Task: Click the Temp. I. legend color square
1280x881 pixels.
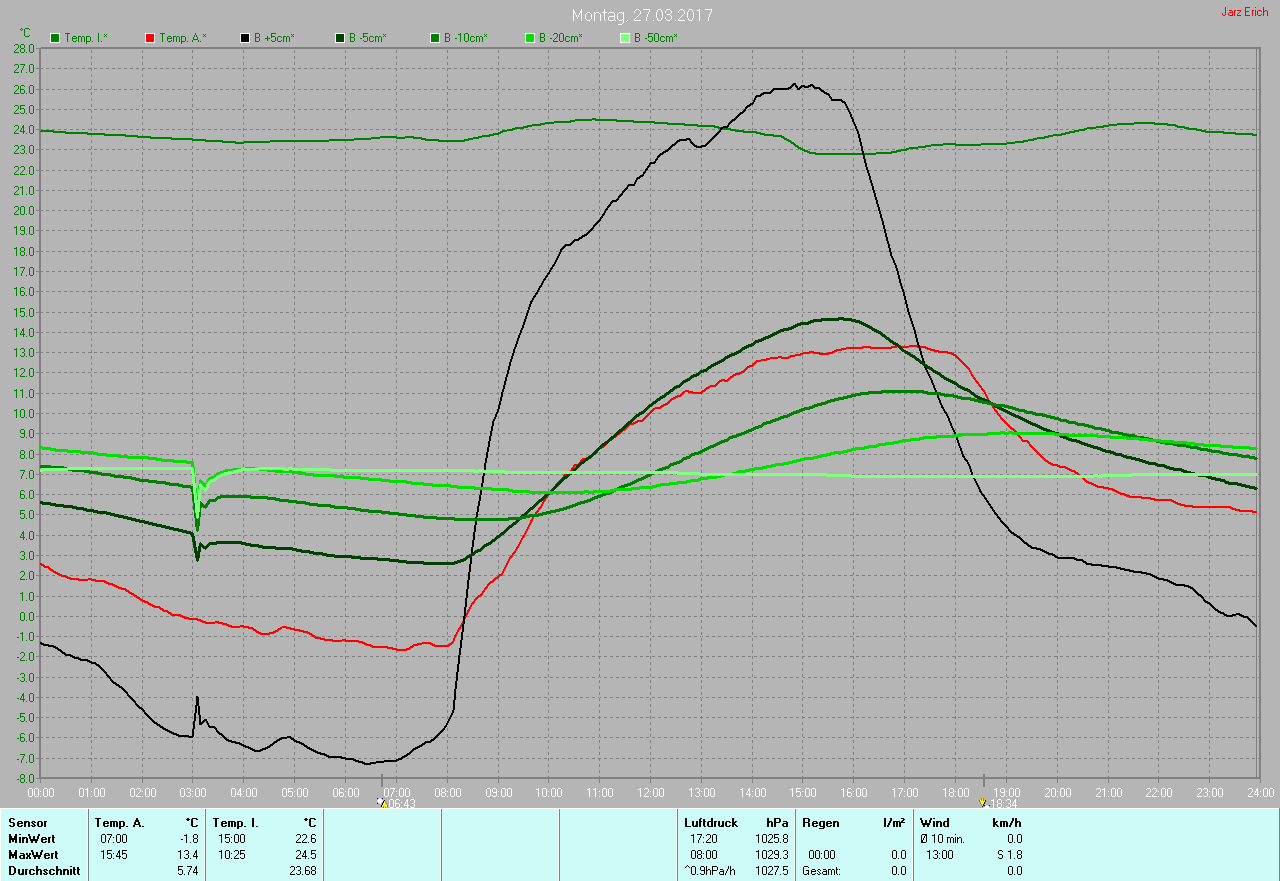Action: tap(55, 38)
